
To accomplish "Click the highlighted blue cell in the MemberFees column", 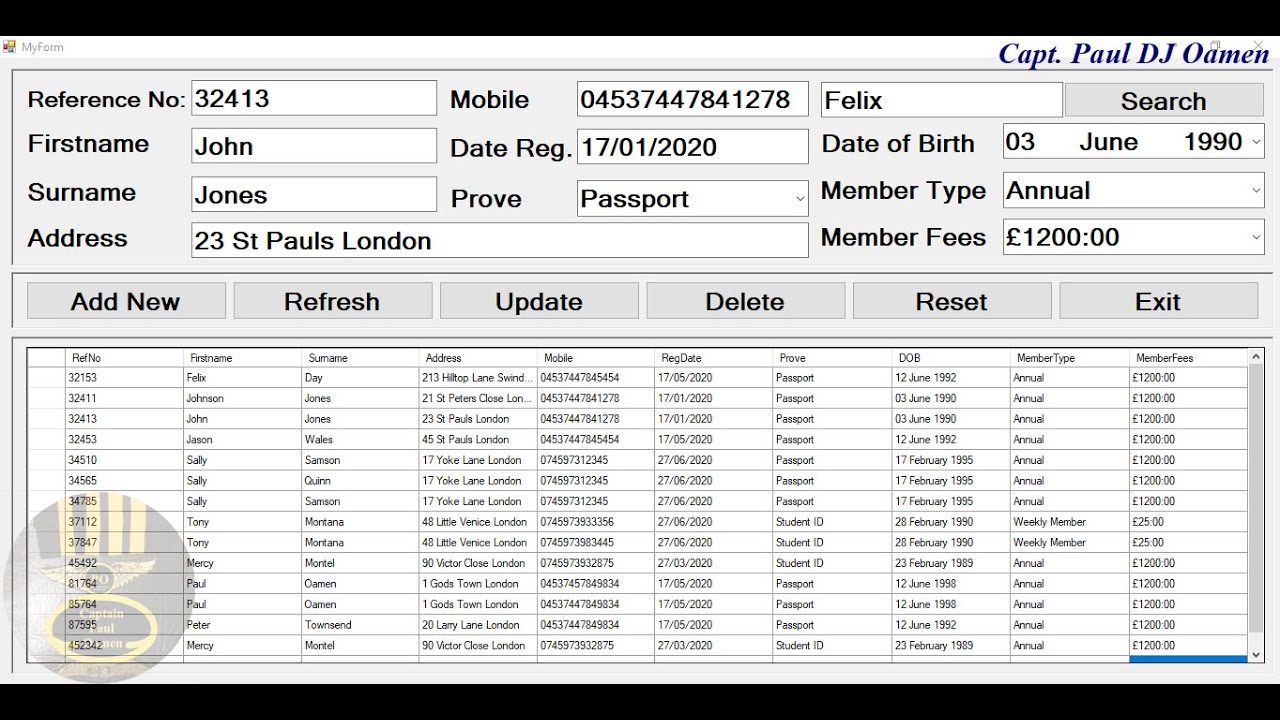I will pyautogui.click(x=1188, y=659).
